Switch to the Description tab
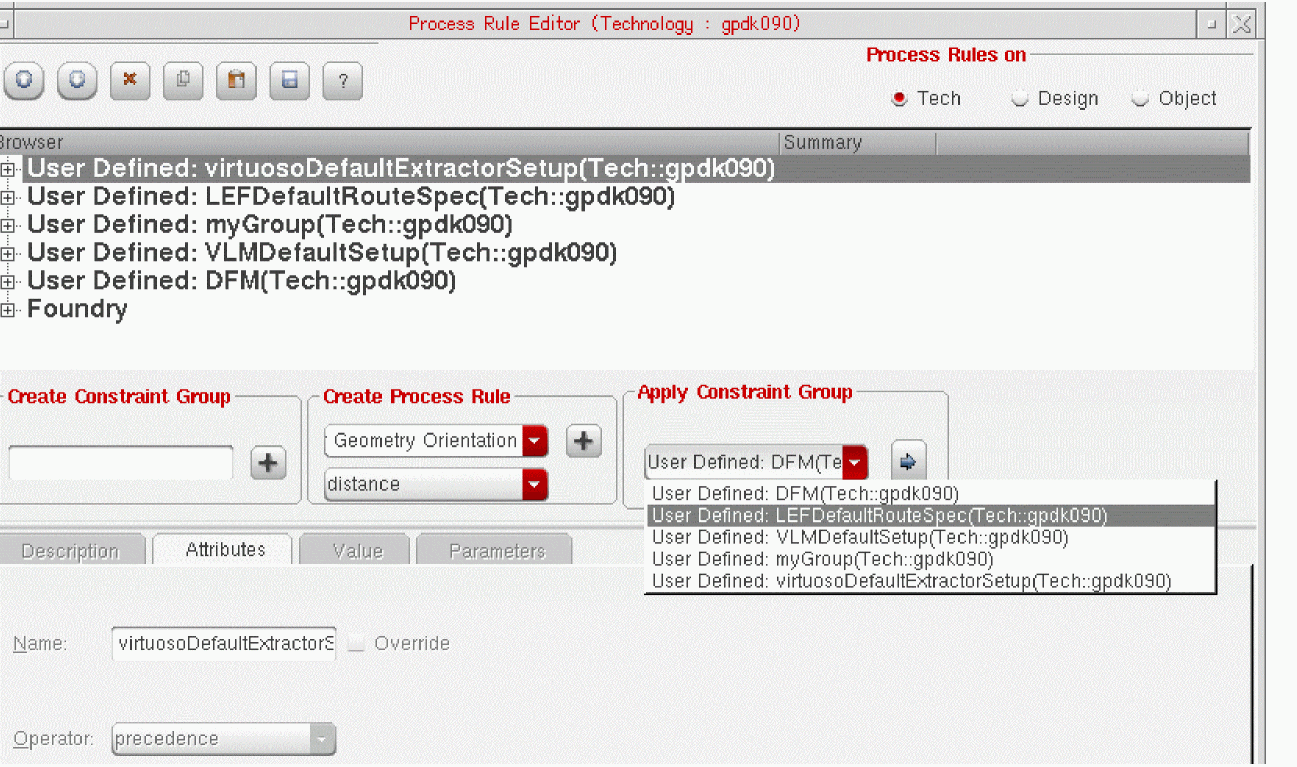This screenshot has height=767, width=1297. tap(70, 551)
